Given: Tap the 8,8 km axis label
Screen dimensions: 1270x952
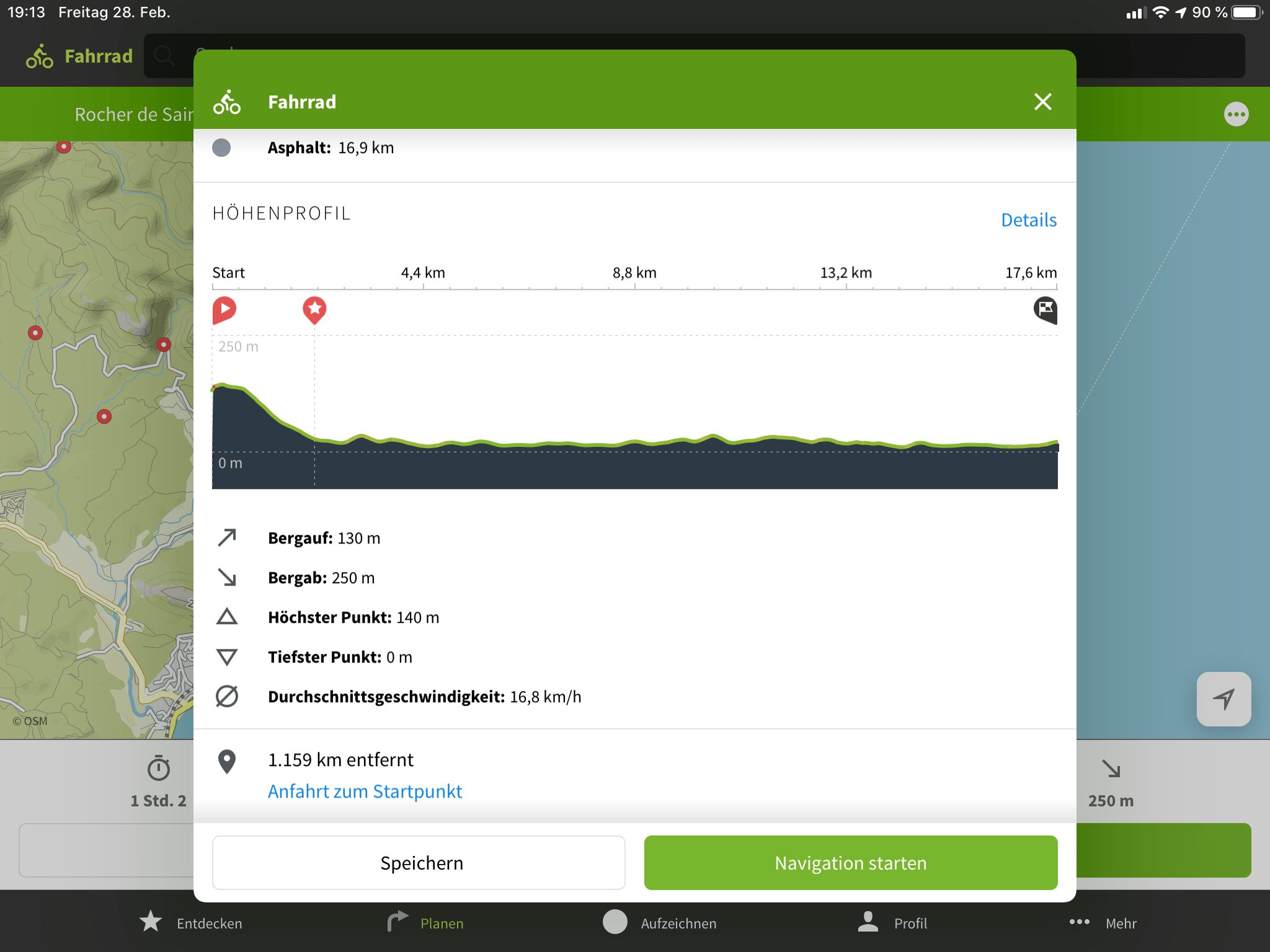Looking at the screenshot, I should tap(634, 273).
